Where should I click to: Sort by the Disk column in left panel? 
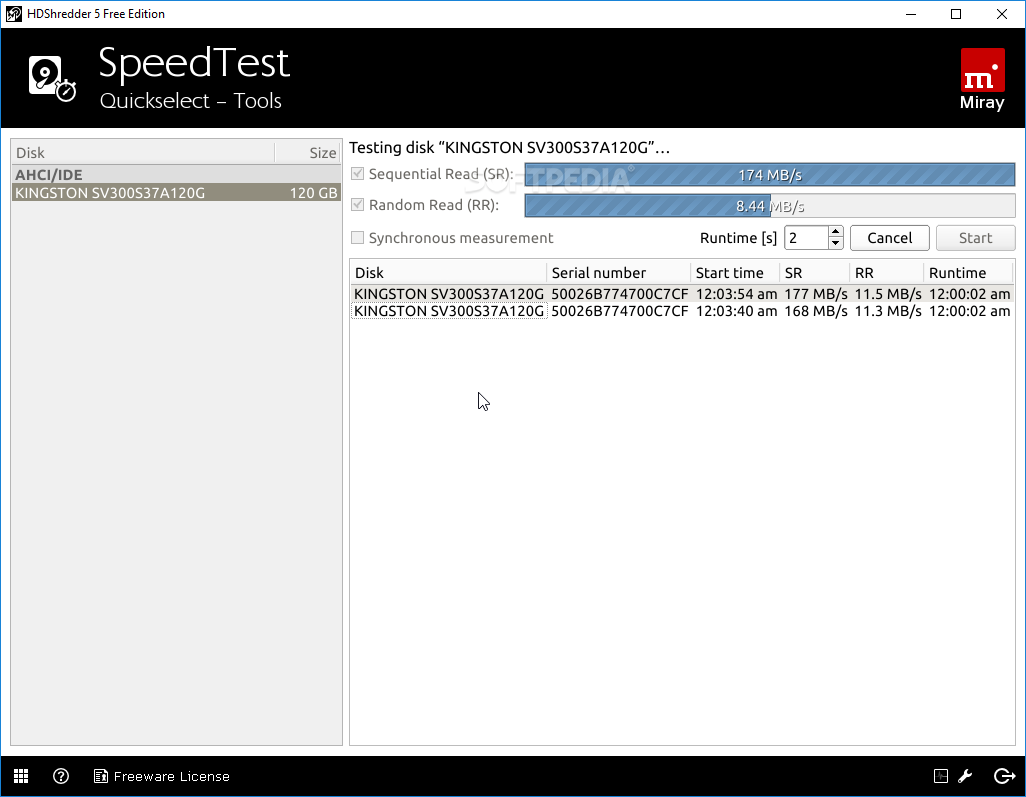(x=143, y=152)
